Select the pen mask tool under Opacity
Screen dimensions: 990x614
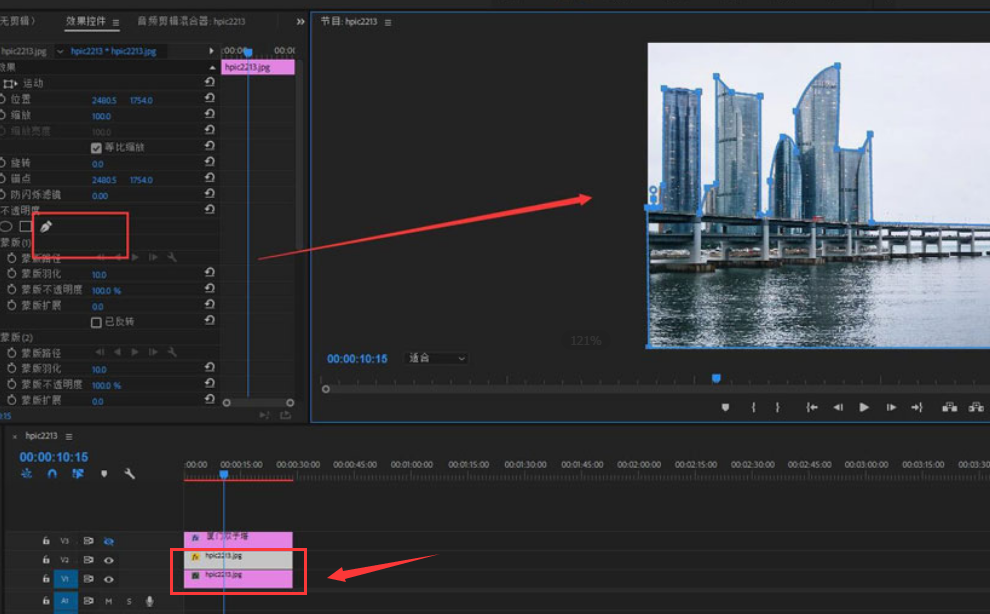[46, 226]
